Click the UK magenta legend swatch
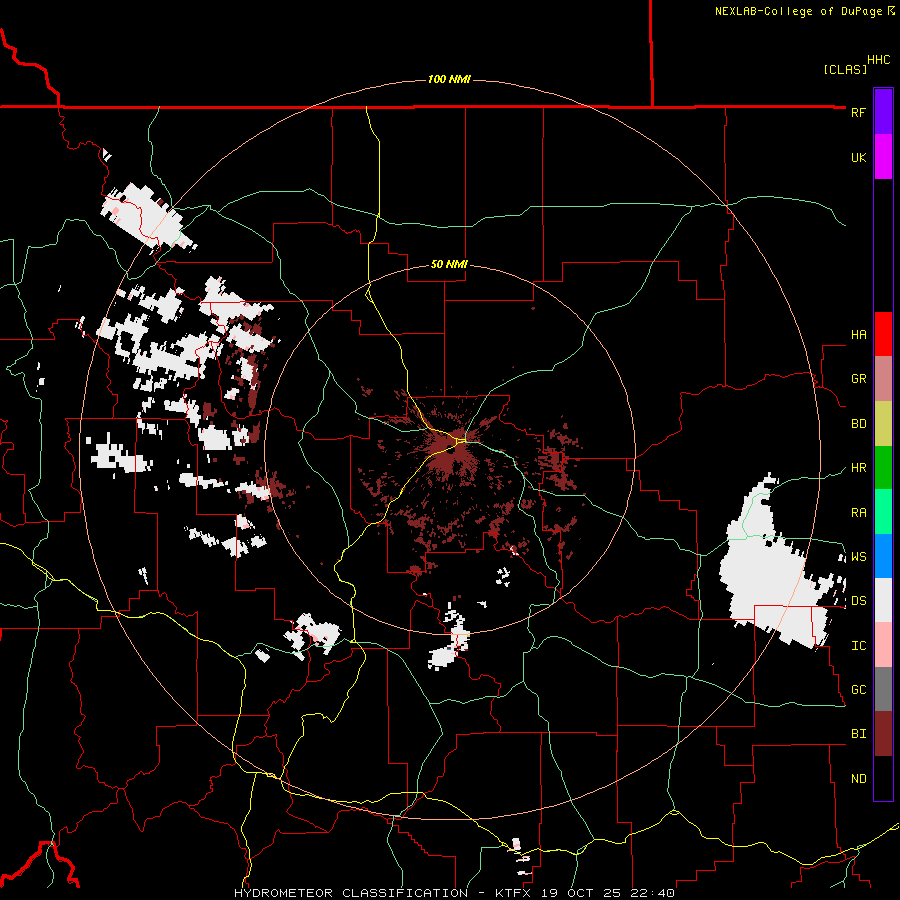 coord(883,157)
